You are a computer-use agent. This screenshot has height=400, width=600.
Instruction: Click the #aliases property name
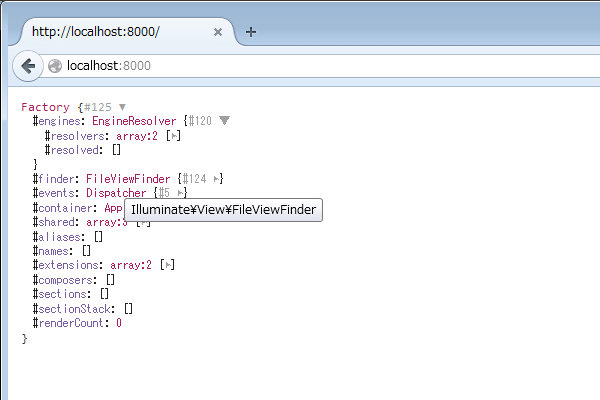click(57, 237)
